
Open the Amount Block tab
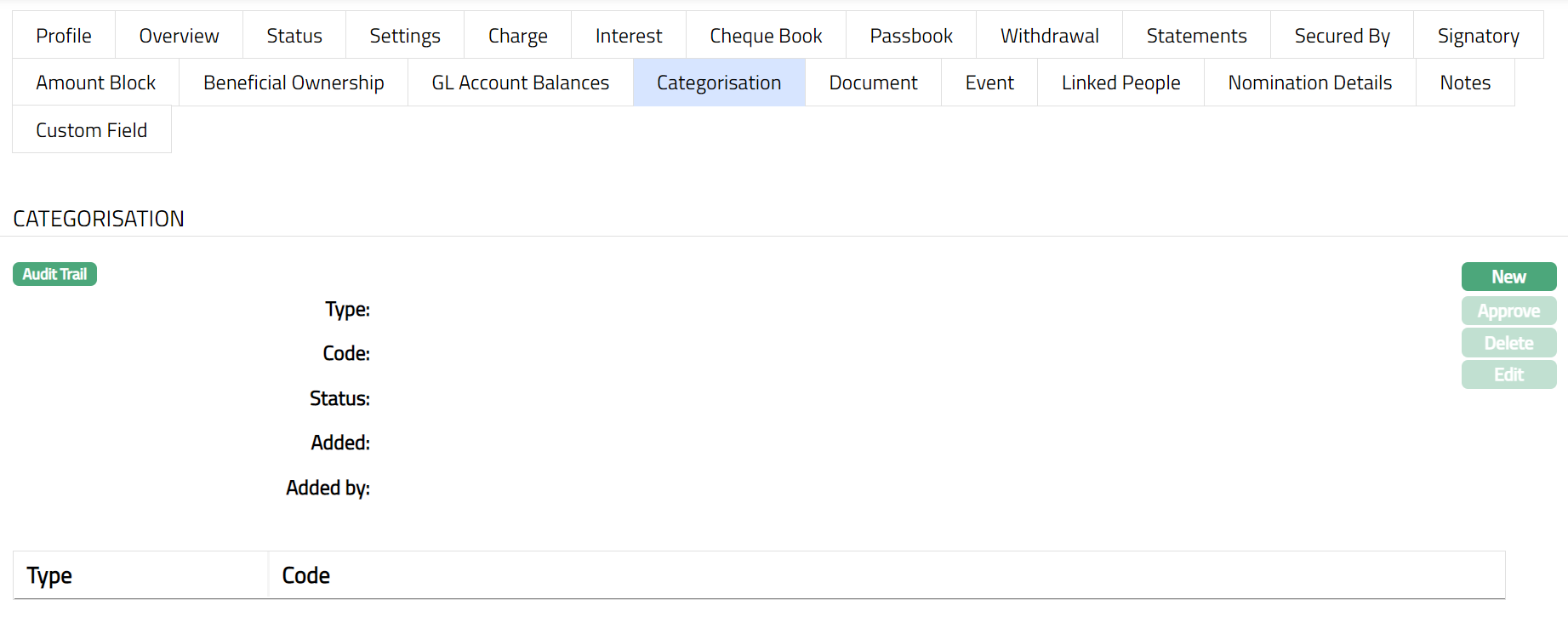coord(96,83)
